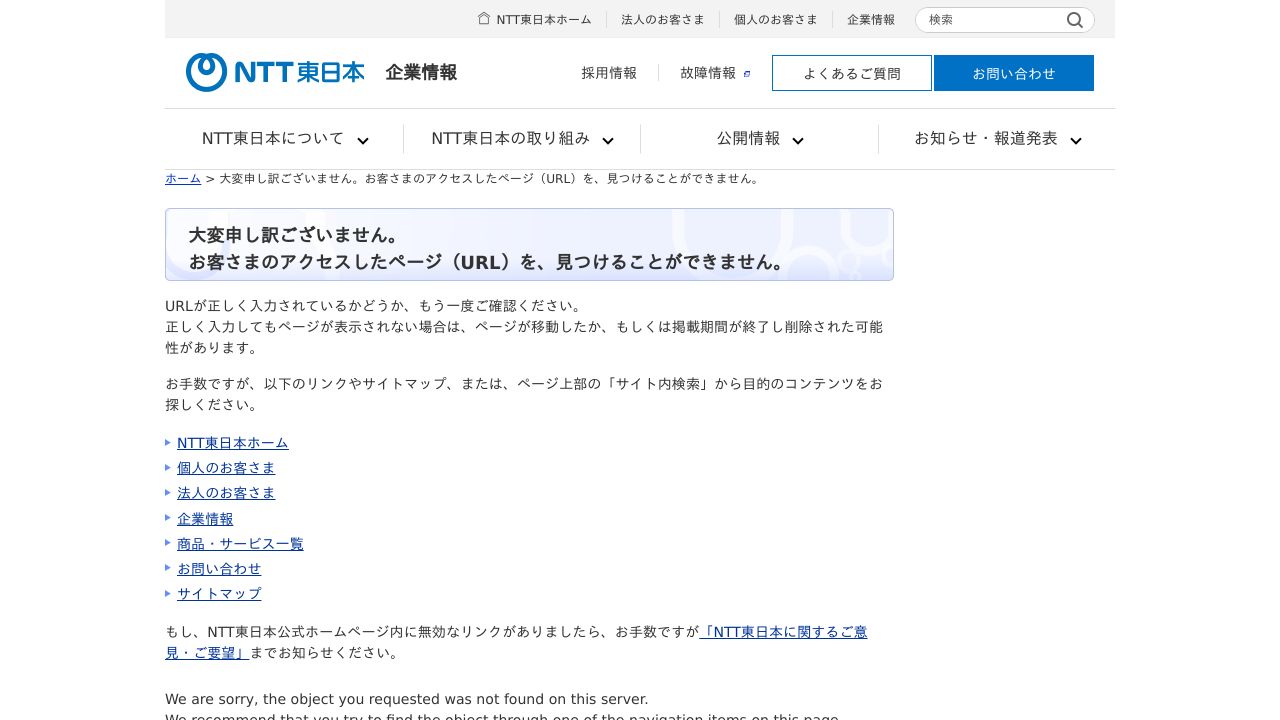The image size is (1280, 720).
Task: Click the triangle bullet before サイトマップ
Action: pyautogui.click(x=168, y=593)
